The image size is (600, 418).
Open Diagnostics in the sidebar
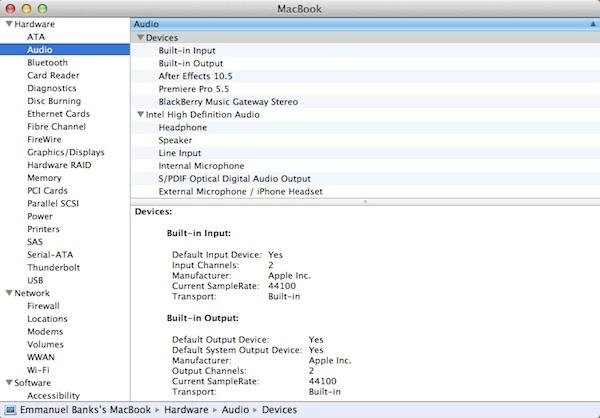click(x=52, y=88)
